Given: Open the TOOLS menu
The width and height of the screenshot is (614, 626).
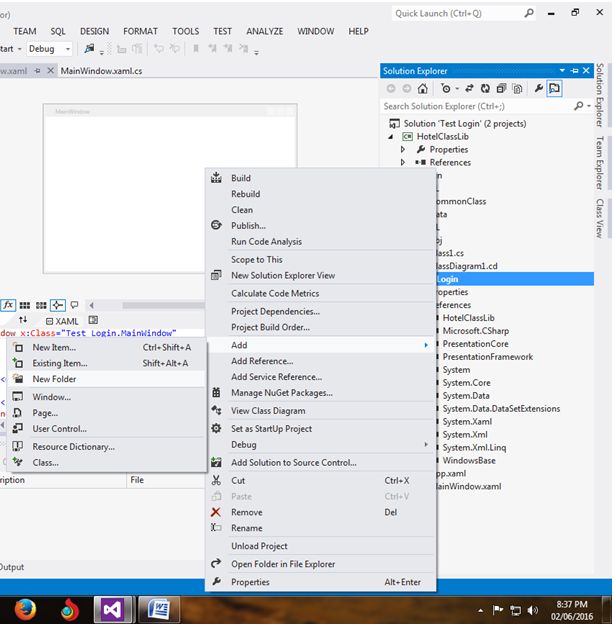Looking at the screenshot, I should click(x=186, y=31).
